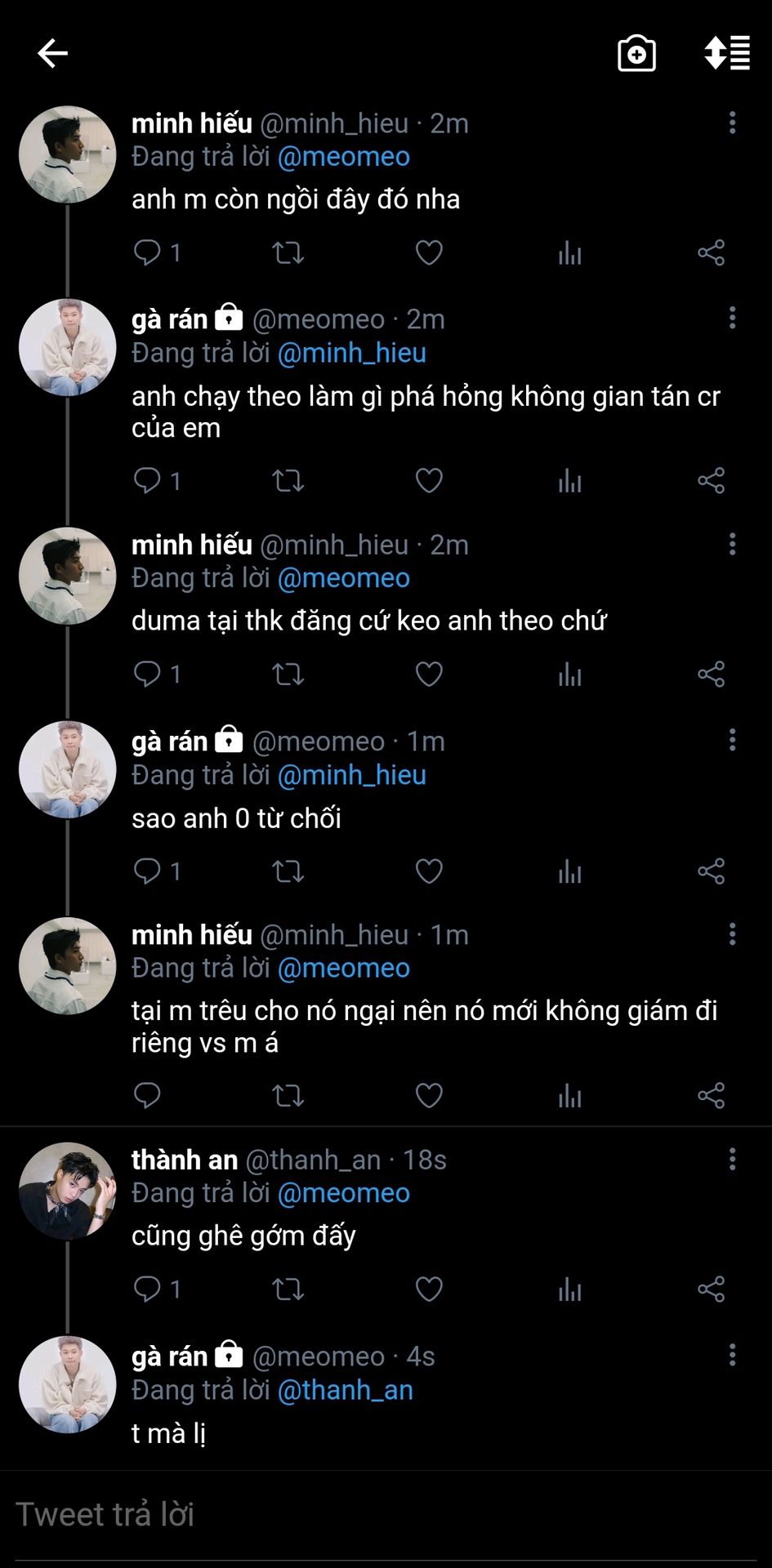Image resolution: width=772 pixels, height=1568 pixels.
Task: Like the tweet "anh m còn ngồi đây đó nha"
Action: 429,253
